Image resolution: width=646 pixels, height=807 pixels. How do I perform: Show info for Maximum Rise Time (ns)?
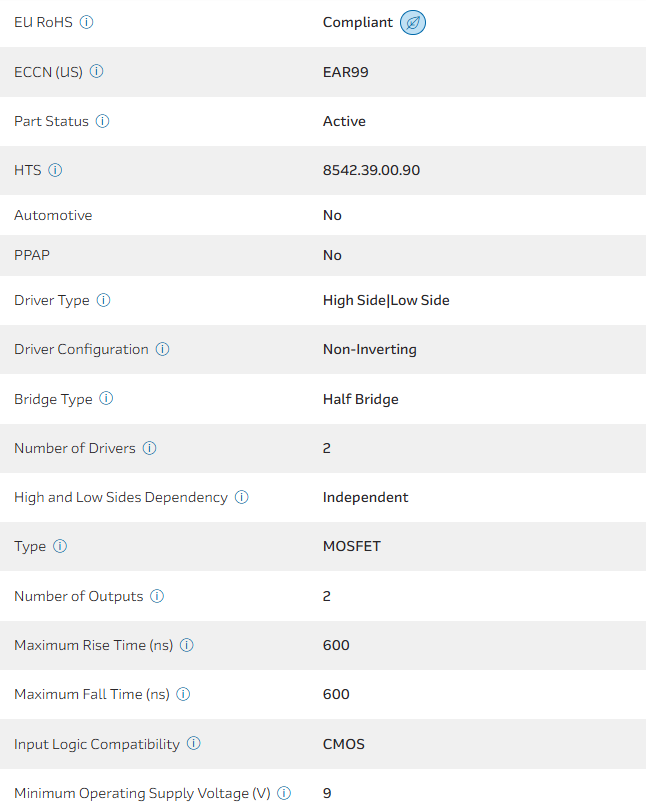[x=187, y=645]
